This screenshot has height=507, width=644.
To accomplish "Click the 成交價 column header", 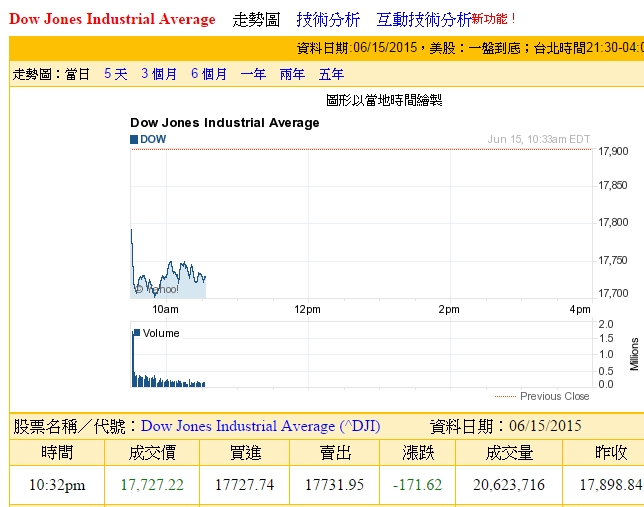I will coord(152,453).
